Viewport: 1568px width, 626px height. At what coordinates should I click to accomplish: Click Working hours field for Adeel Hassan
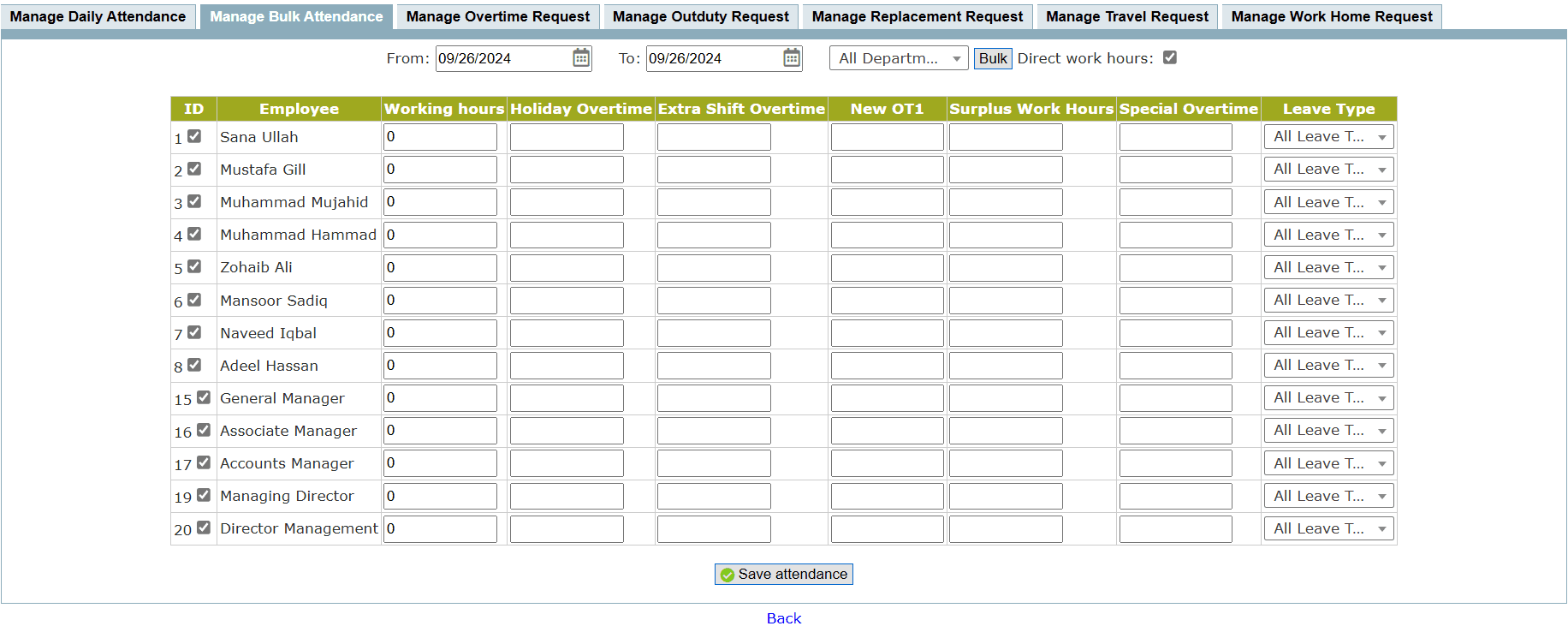point(440,366)
